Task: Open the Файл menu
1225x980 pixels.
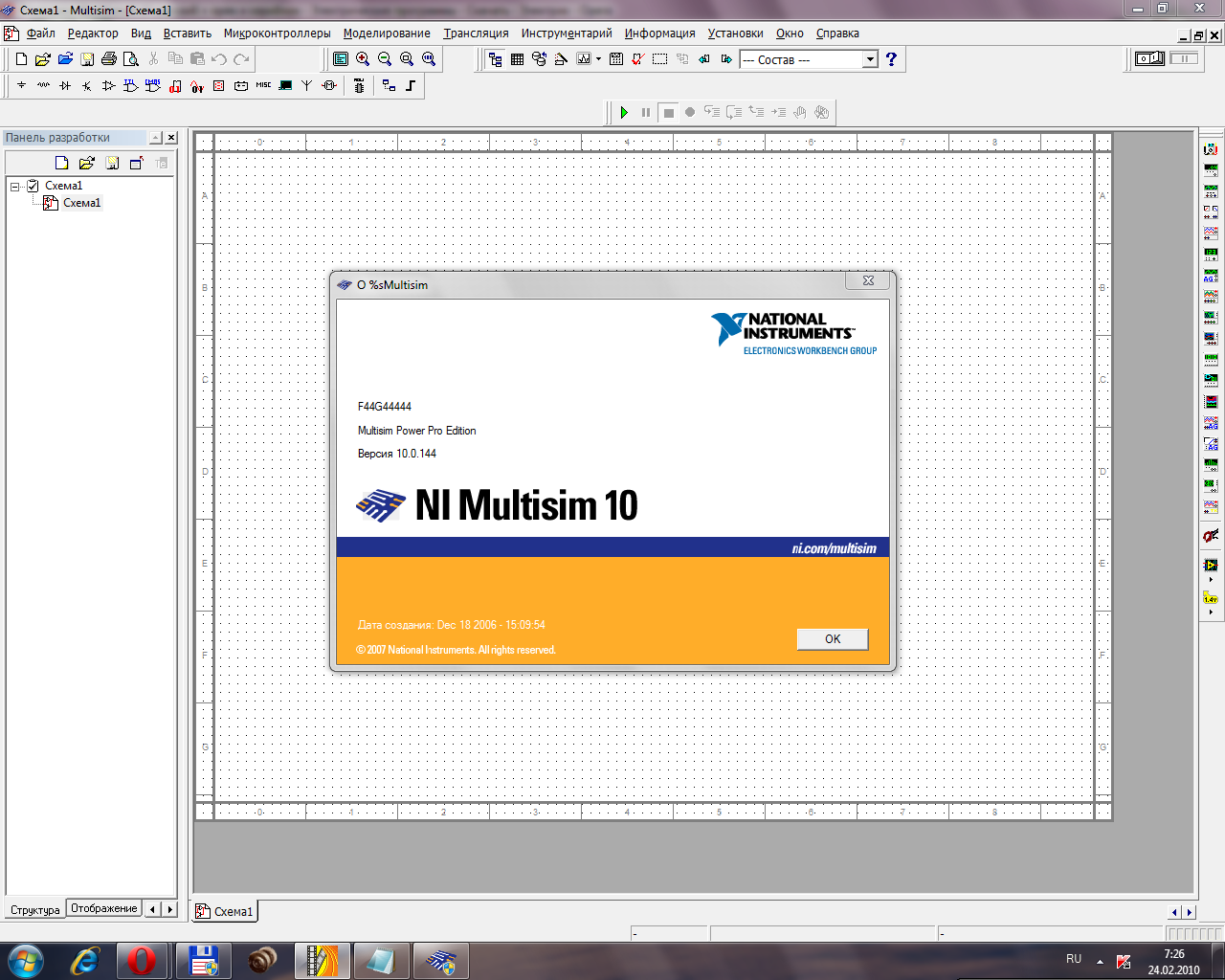Action: [41, 33]
